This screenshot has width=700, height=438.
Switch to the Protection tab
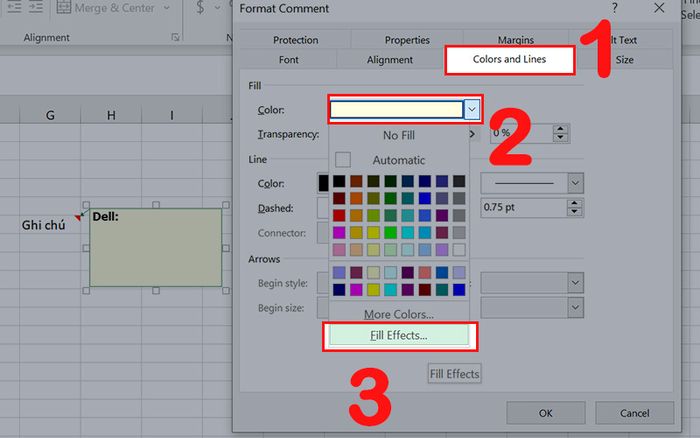coord(296,40)
